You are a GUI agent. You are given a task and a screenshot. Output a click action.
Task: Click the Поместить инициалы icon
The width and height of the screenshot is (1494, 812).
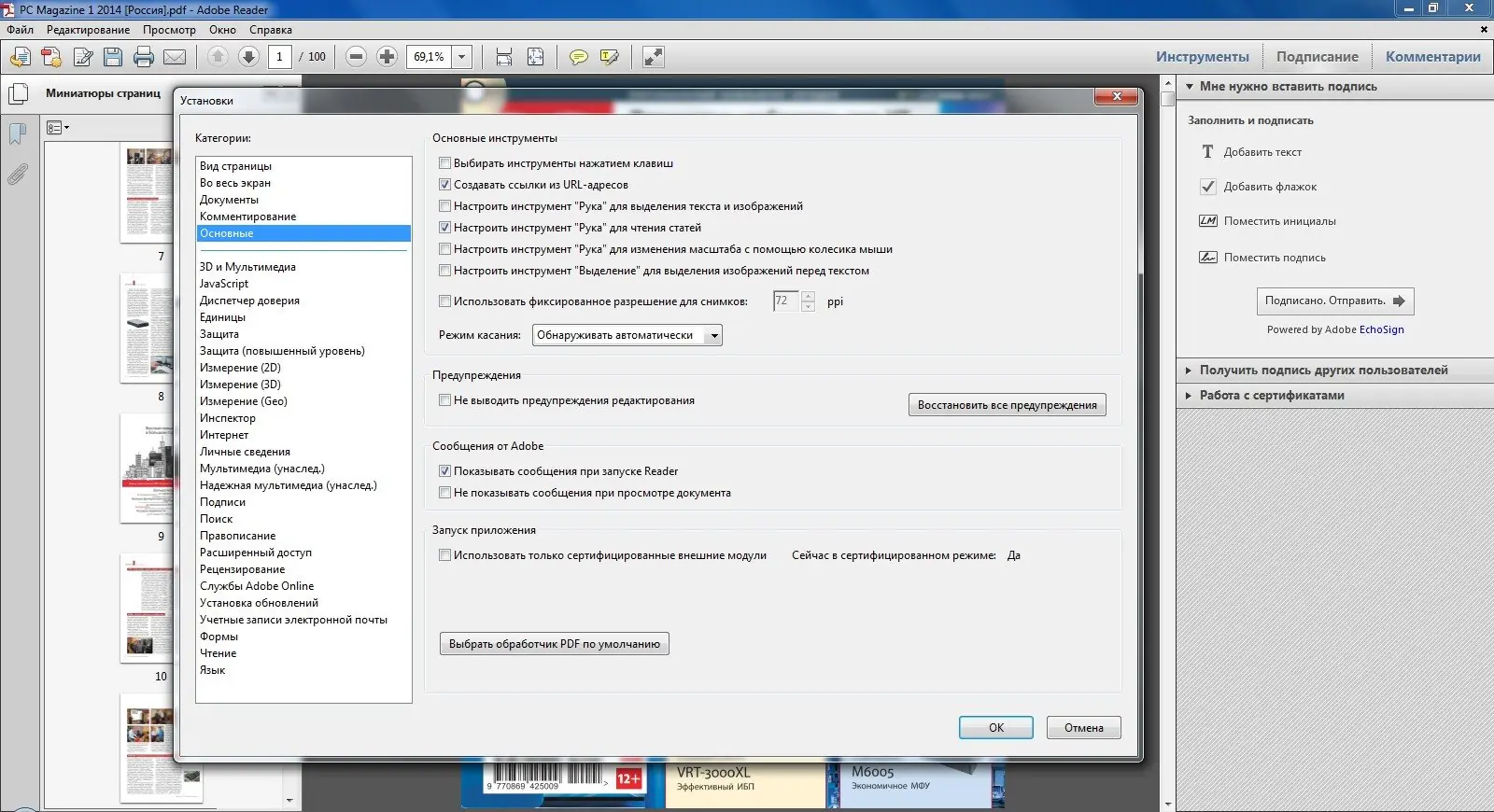[x=1208, y=221]
